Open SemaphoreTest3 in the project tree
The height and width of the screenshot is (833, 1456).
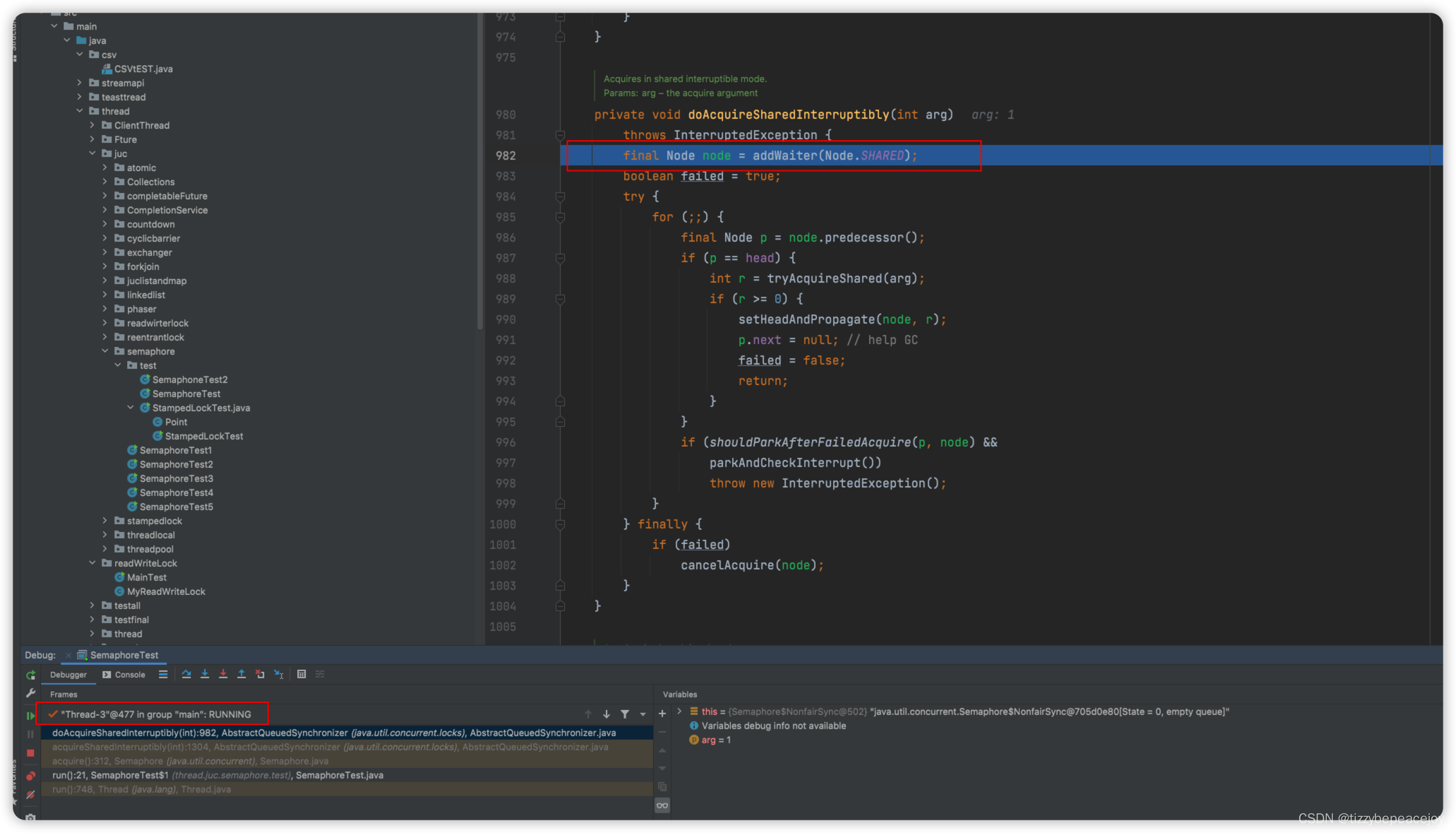(x=176, y=478)
